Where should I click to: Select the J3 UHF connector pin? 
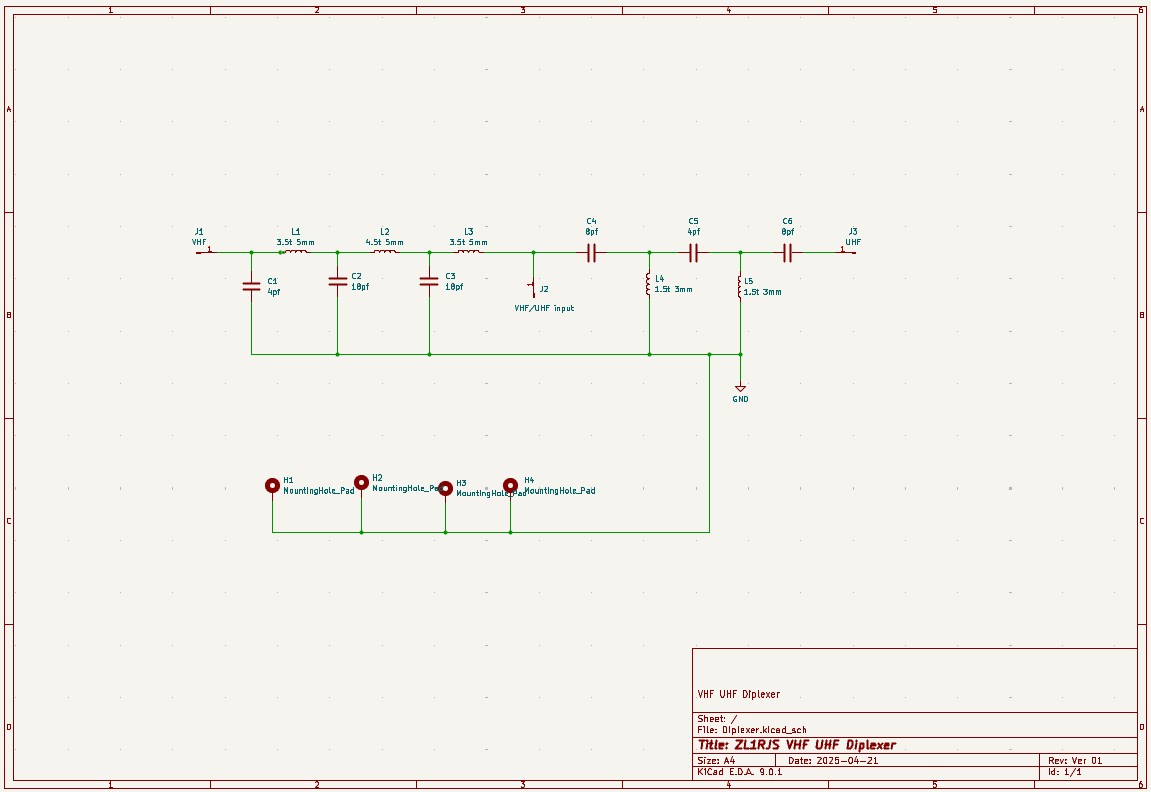[x=848, y=252]
